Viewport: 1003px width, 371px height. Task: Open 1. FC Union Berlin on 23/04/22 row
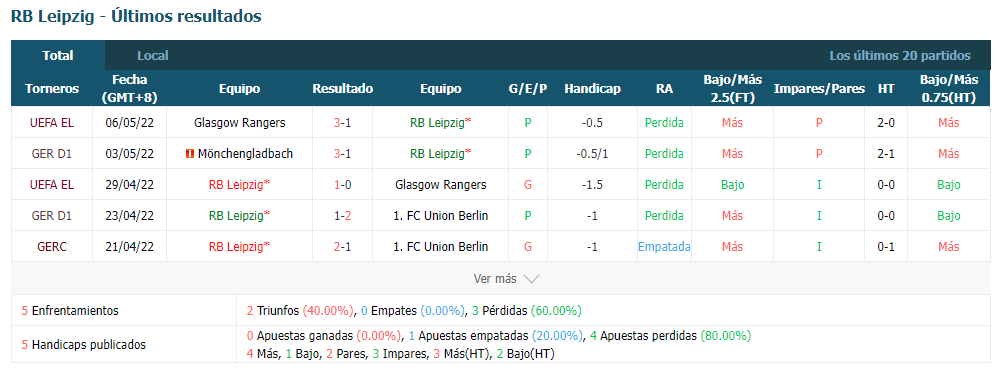(x=441, y=216)
